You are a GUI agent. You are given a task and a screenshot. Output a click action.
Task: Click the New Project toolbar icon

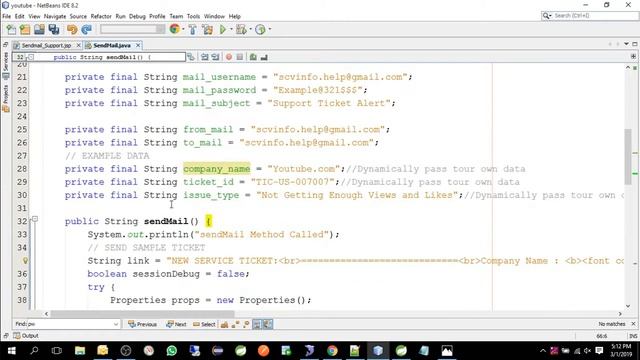point(25,29)
